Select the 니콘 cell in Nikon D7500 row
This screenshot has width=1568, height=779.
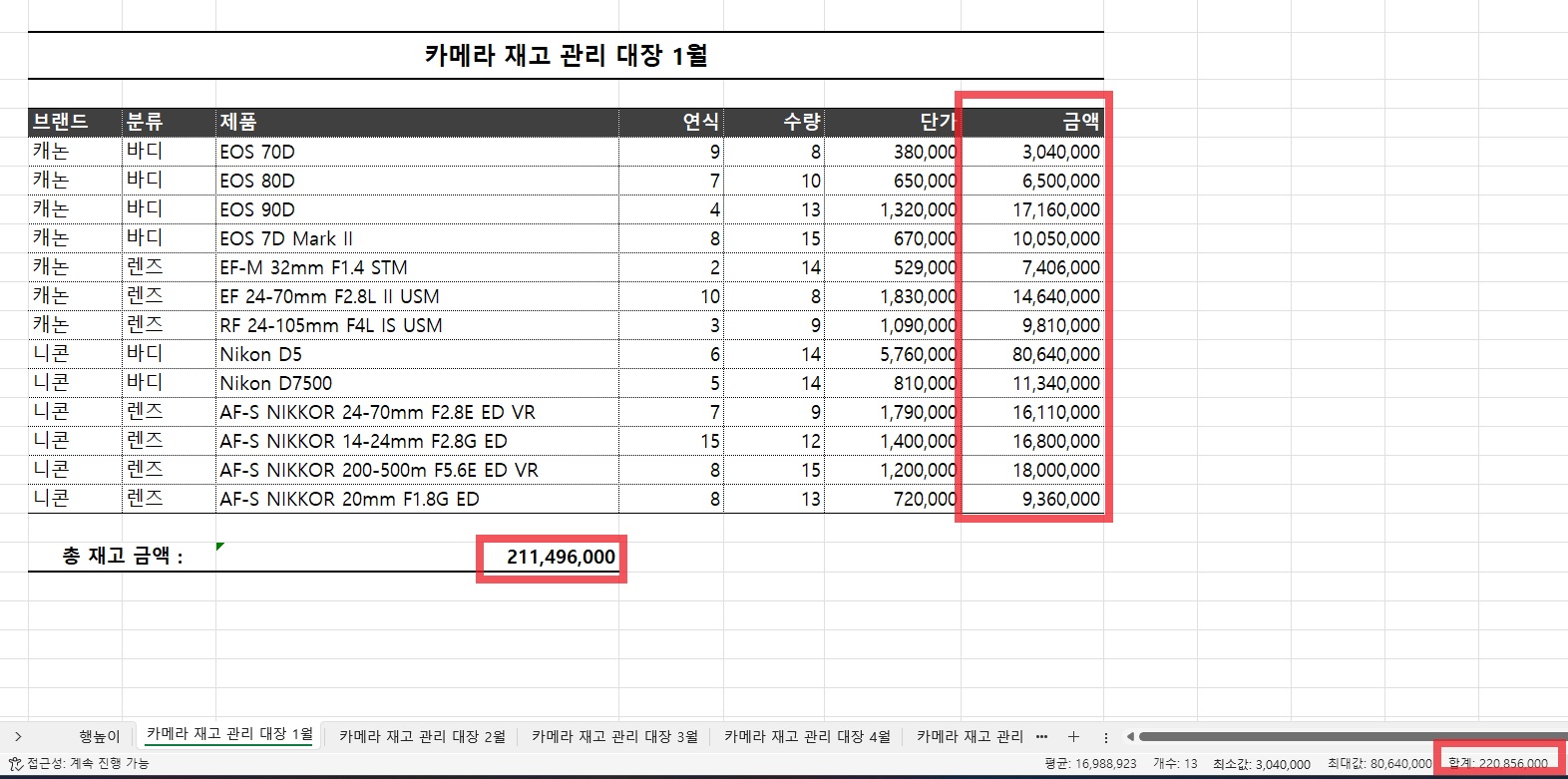75,383
